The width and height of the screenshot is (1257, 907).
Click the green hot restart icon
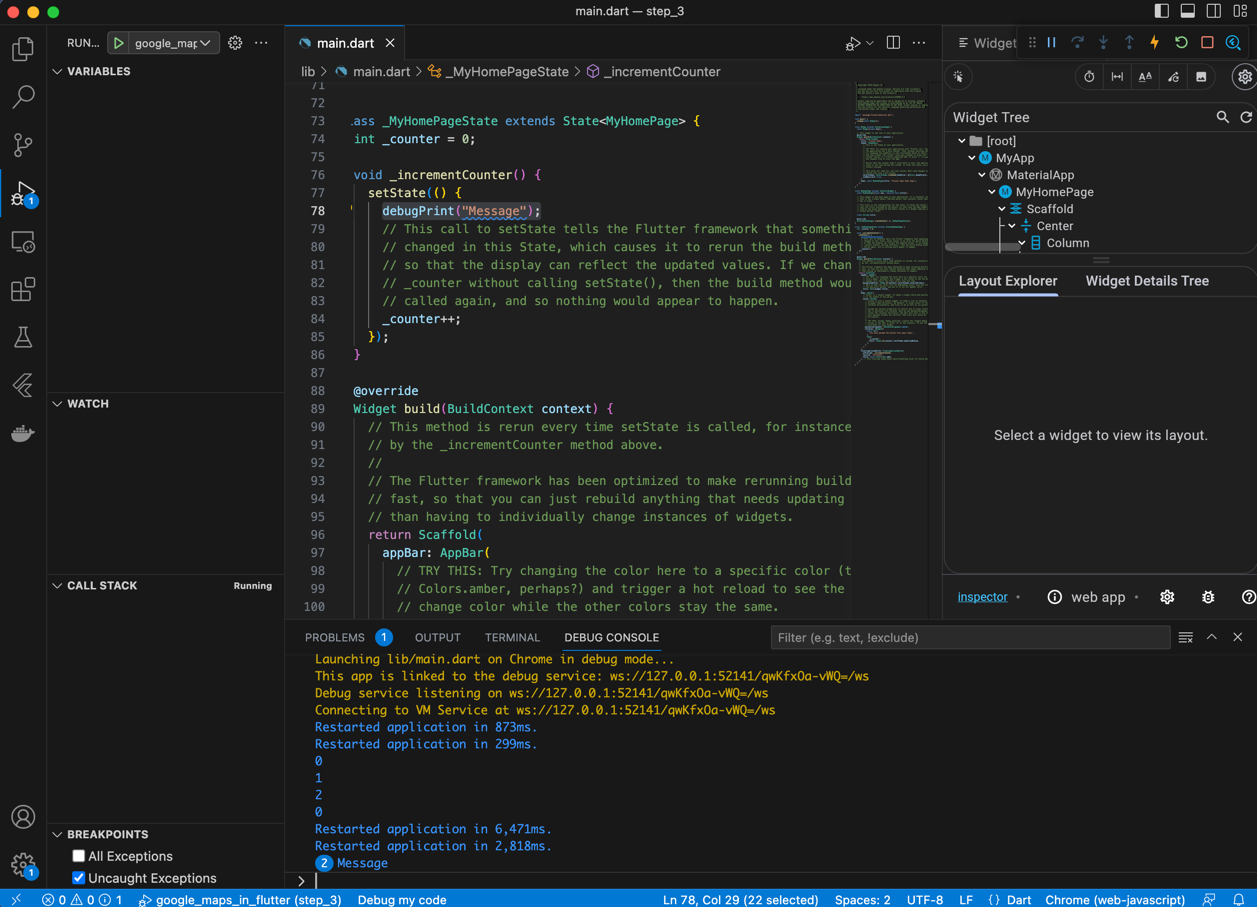1181,43
